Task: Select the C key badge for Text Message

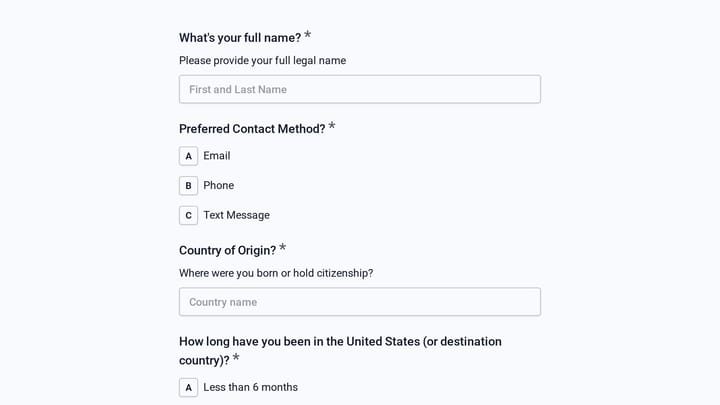Action: coord(188,215)
